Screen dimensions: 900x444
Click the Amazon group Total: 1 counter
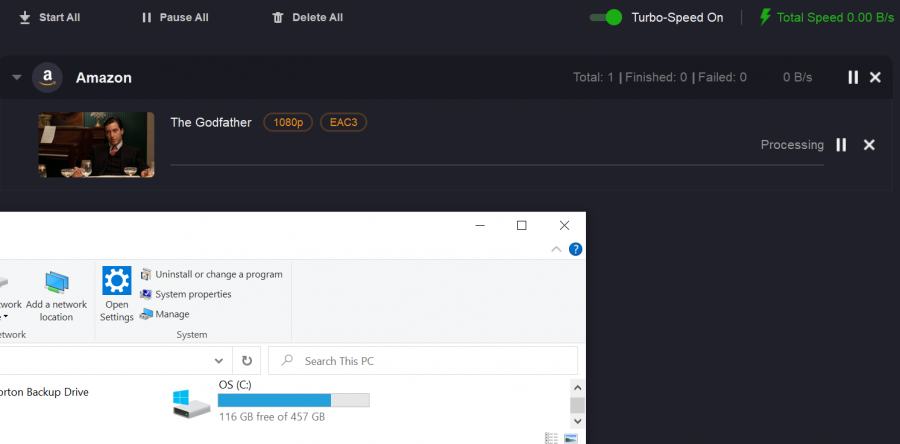point(593,77)
